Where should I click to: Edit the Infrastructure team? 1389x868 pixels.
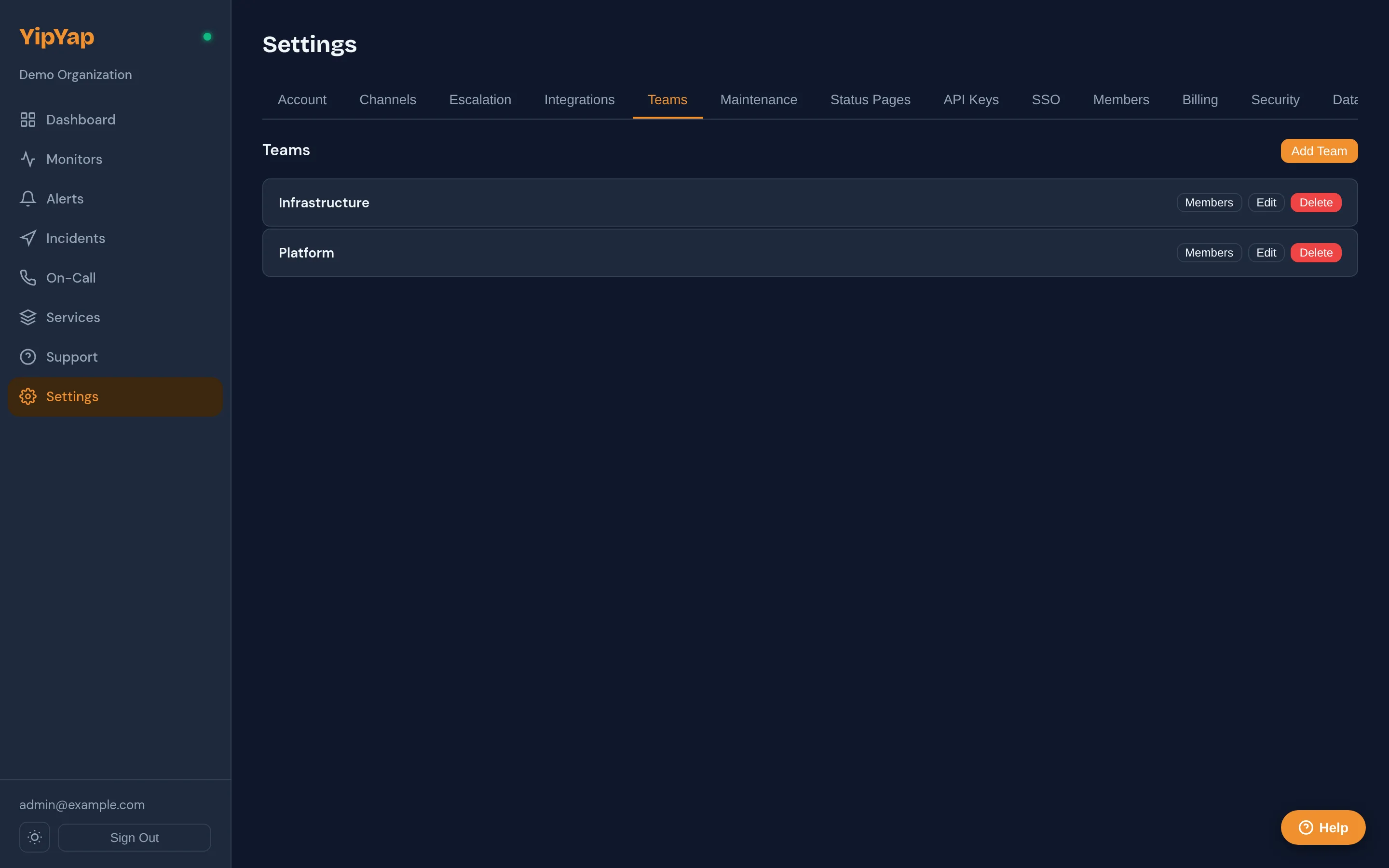[1266, 202]
